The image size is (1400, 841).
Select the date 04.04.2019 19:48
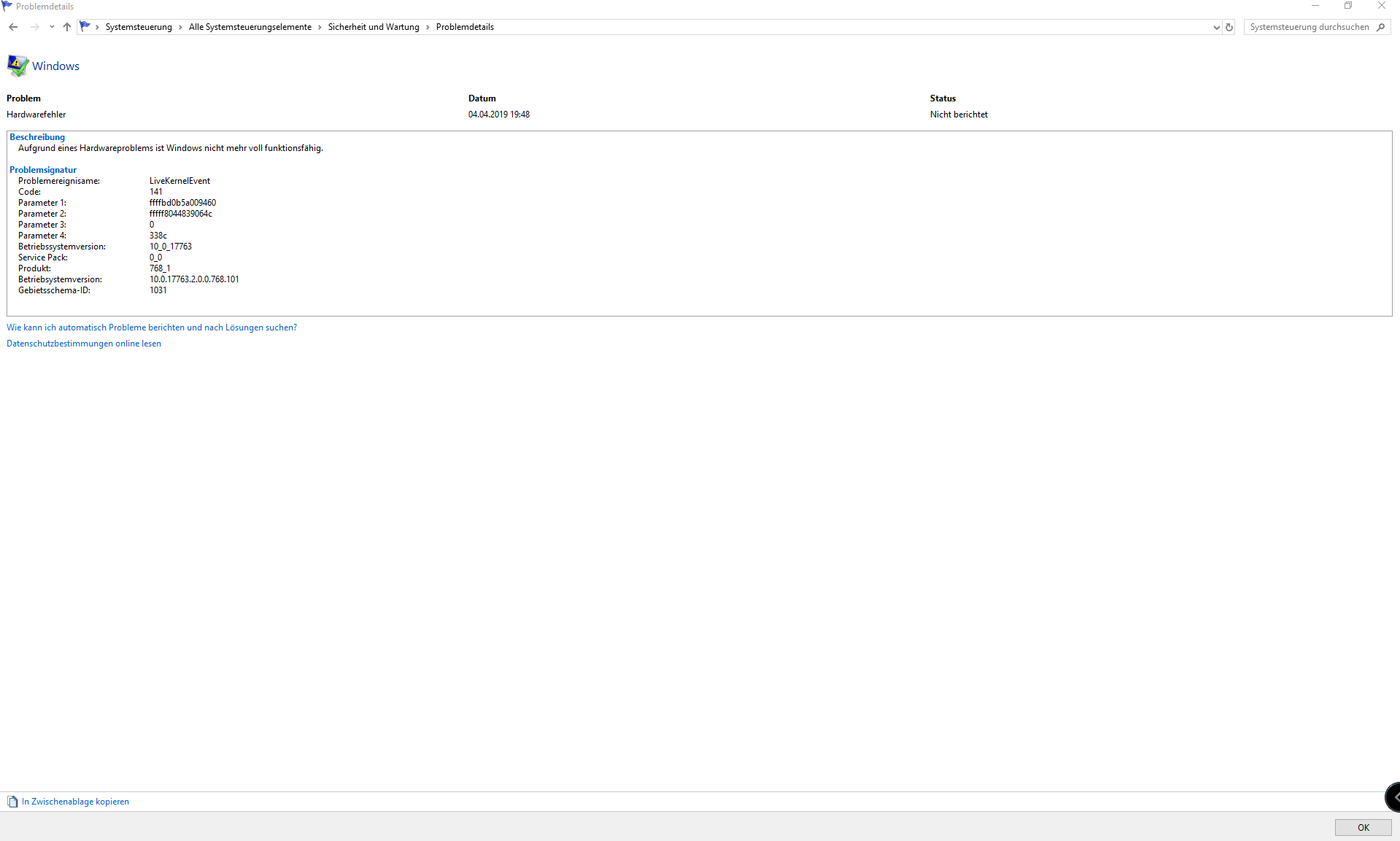point(499,115)
